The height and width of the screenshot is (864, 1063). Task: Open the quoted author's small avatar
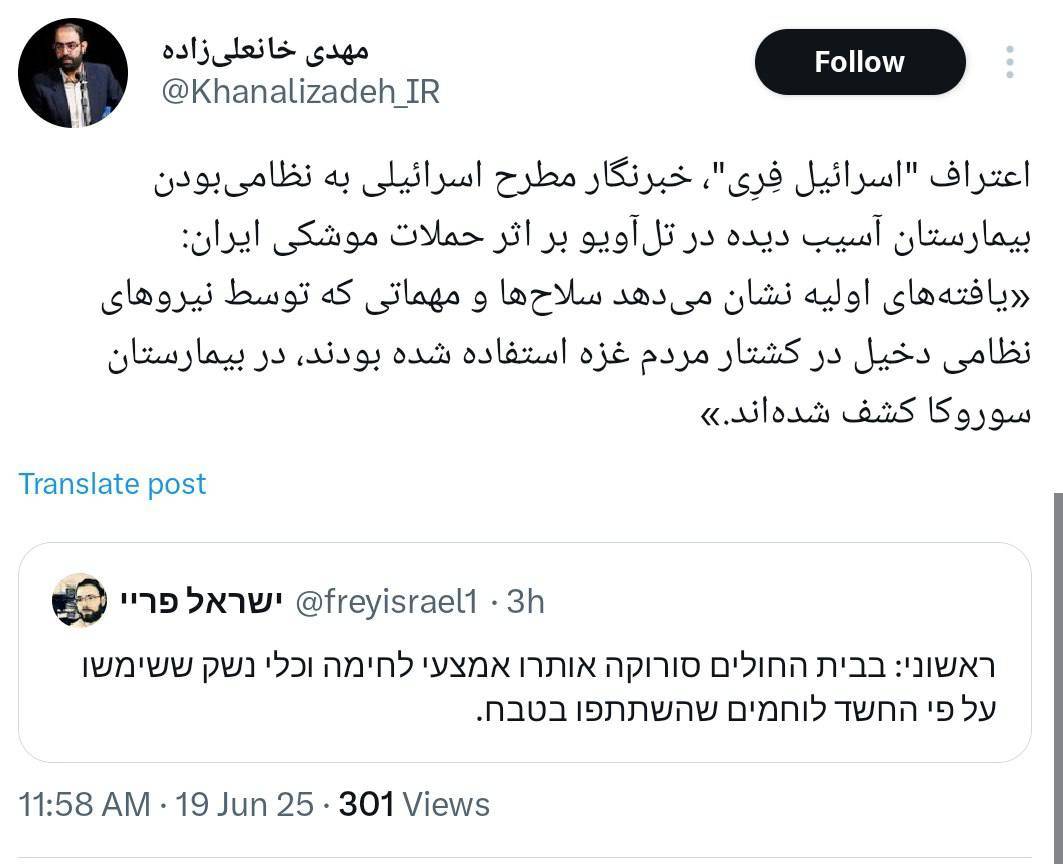(x=79, y=600)
